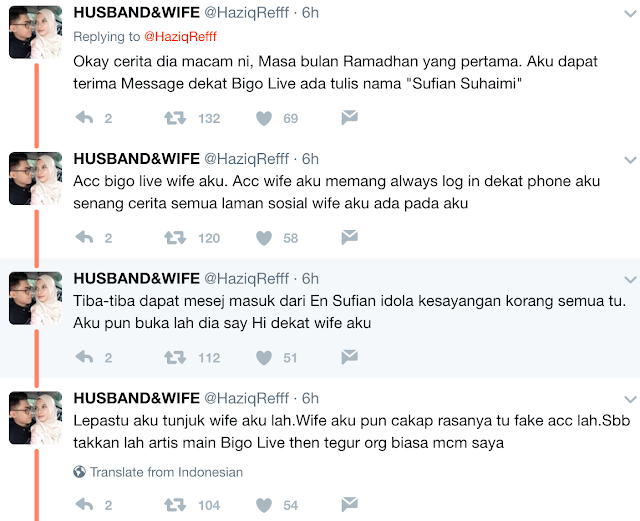The image size is (640, 521).
Task: Like the tweet showing 51 likes
Action: [x=264, y=358]
